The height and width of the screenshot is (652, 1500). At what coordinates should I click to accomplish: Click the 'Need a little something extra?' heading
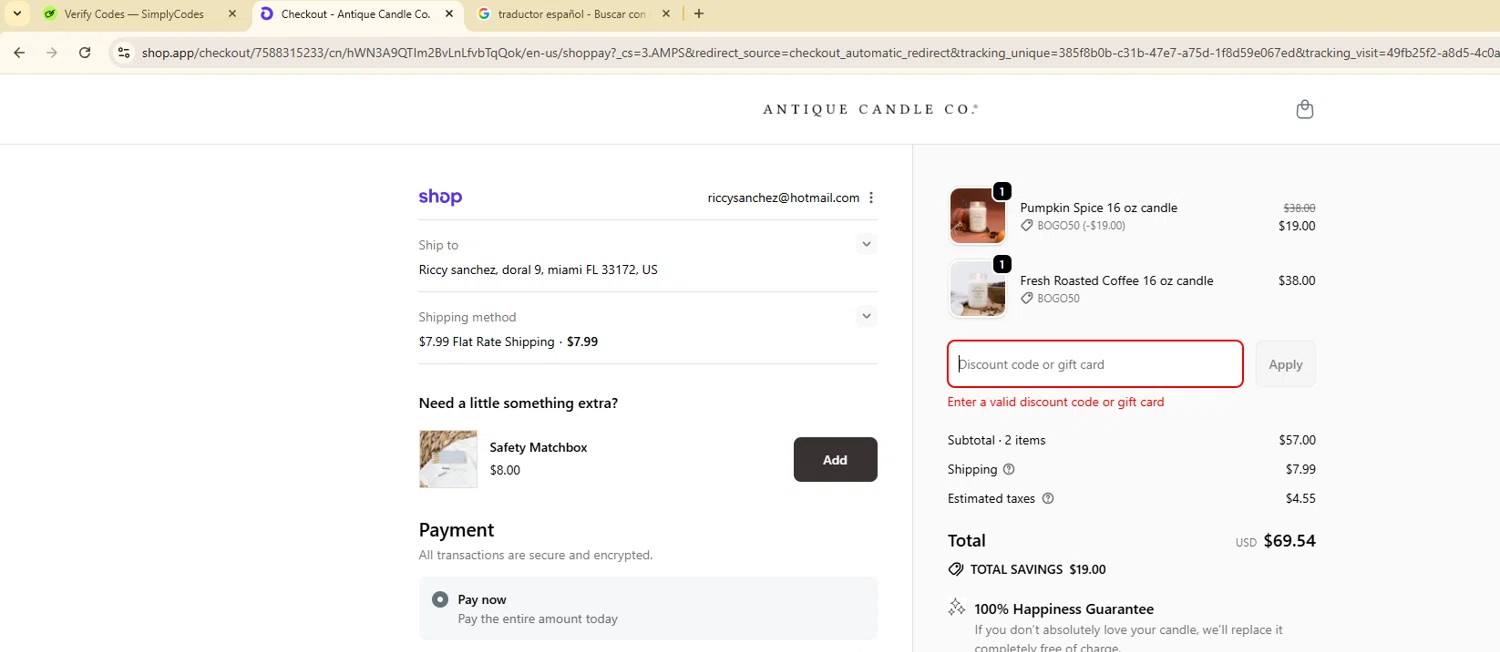point(518,403)
